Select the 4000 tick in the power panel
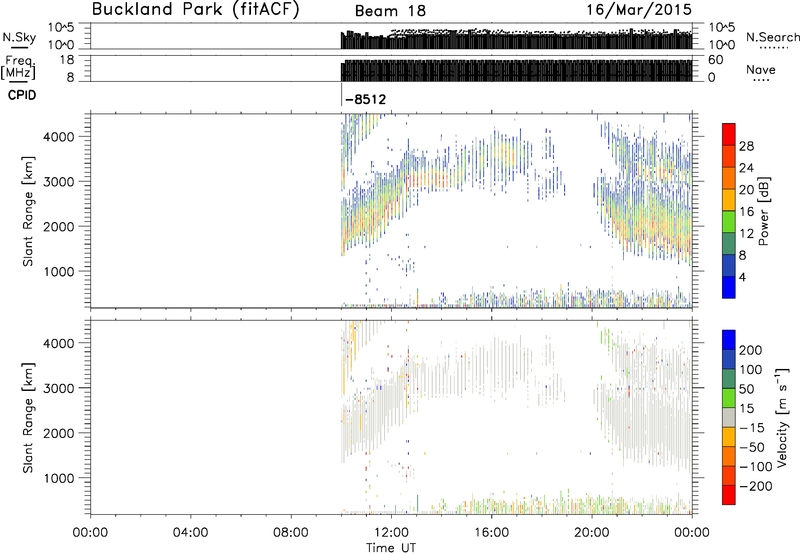The width and height of the screenshot is (800, 554). click(58, 137)
